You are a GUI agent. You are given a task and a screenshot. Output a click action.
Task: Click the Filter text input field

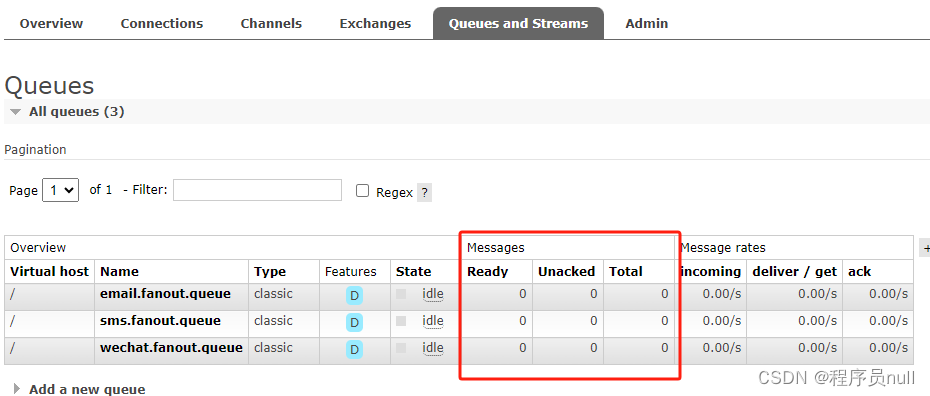(x=257, y=190)
